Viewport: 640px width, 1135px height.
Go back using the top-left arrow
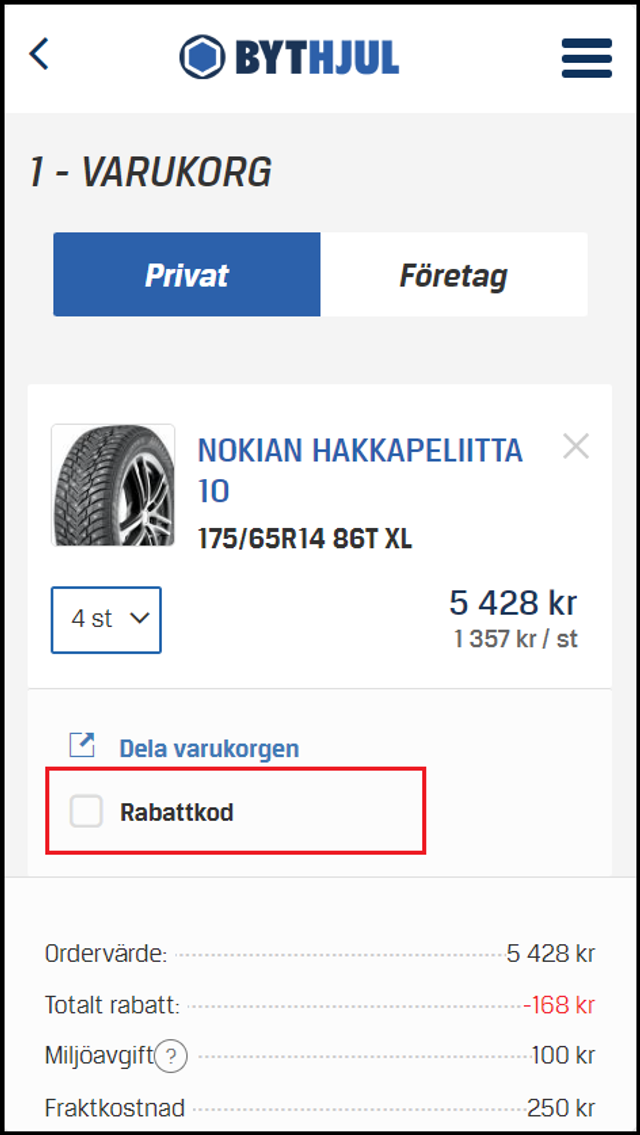39,54
